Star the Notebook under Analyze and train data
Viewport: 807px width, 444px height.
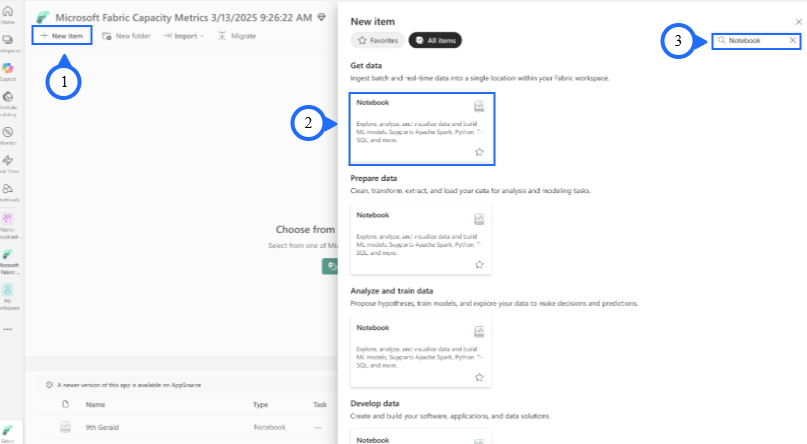(479, 377)
